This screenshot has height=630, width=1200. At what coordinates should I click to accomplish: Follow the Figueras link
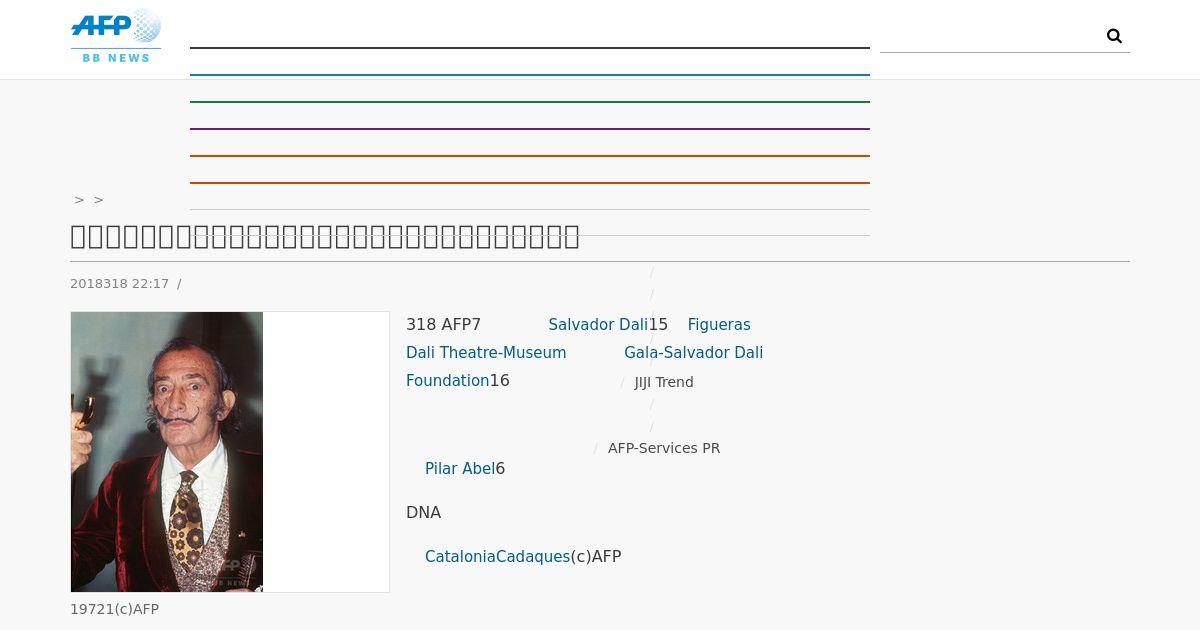[719, 325]
